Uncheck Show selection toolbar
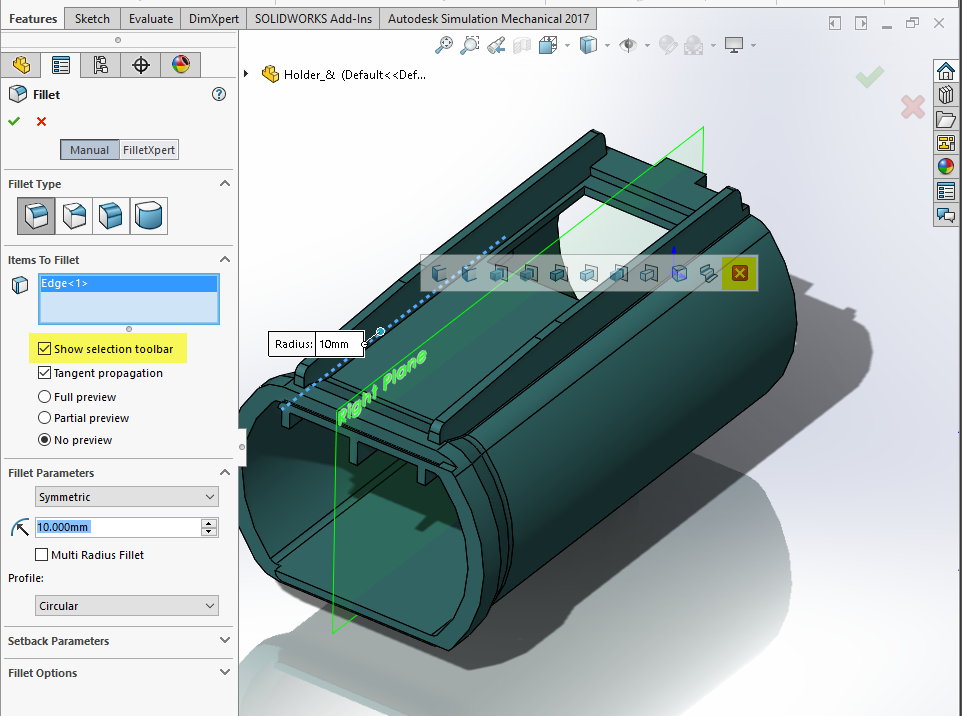This screenshot has width=962, height=716. coord(44,348)
